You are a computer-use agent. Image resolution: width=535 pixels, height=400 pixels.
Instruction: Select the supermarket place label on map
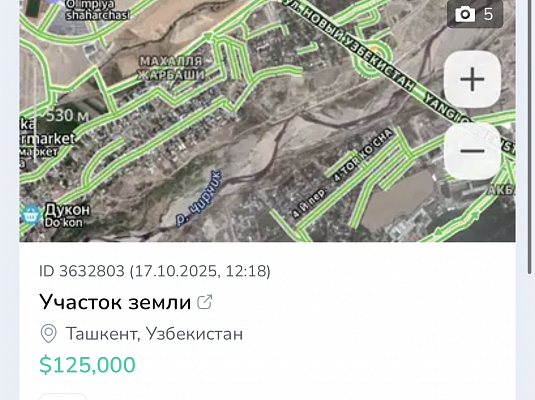click(47, 139)
